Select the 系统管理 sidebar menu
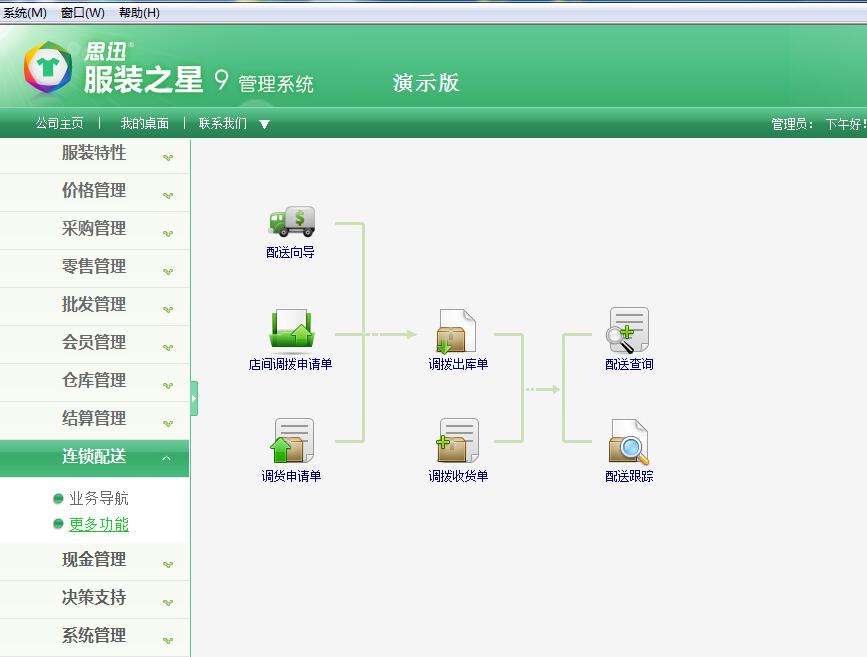This screenshot has height=657, width=867. 95,636
